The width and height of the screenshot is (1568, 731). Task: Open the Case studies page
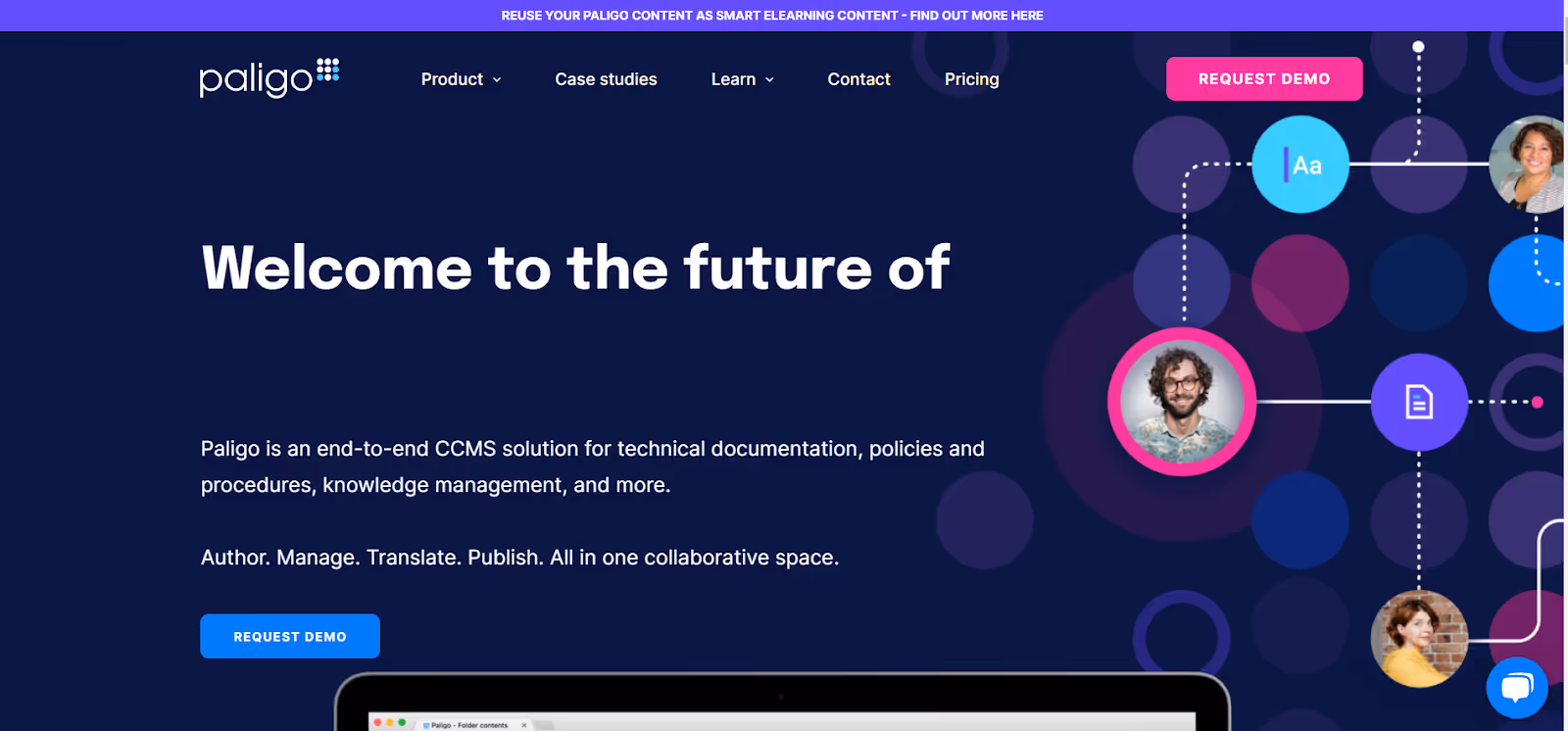pos(606,79)
